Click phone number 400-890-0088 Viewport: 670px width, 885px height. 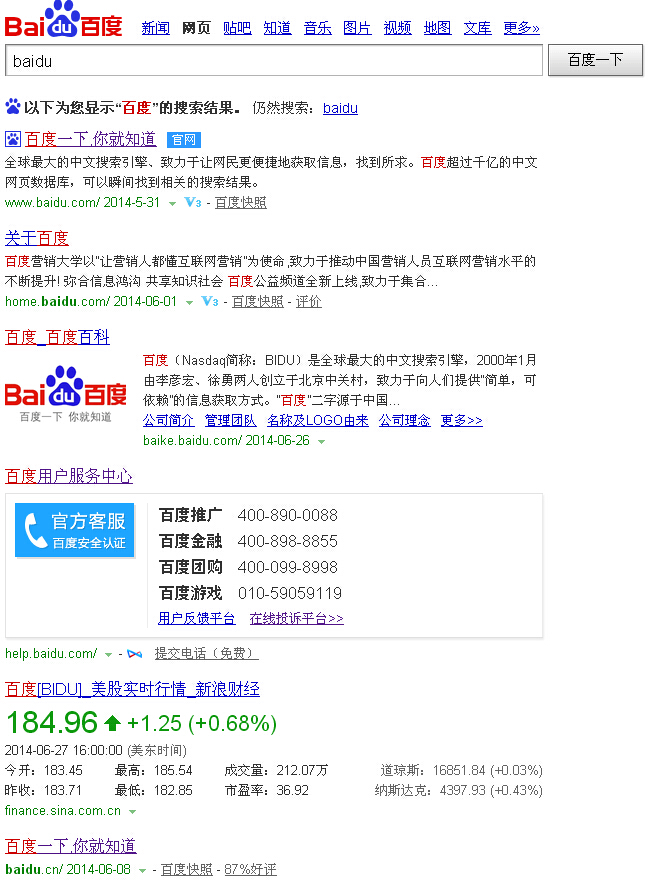pos(287,515)
